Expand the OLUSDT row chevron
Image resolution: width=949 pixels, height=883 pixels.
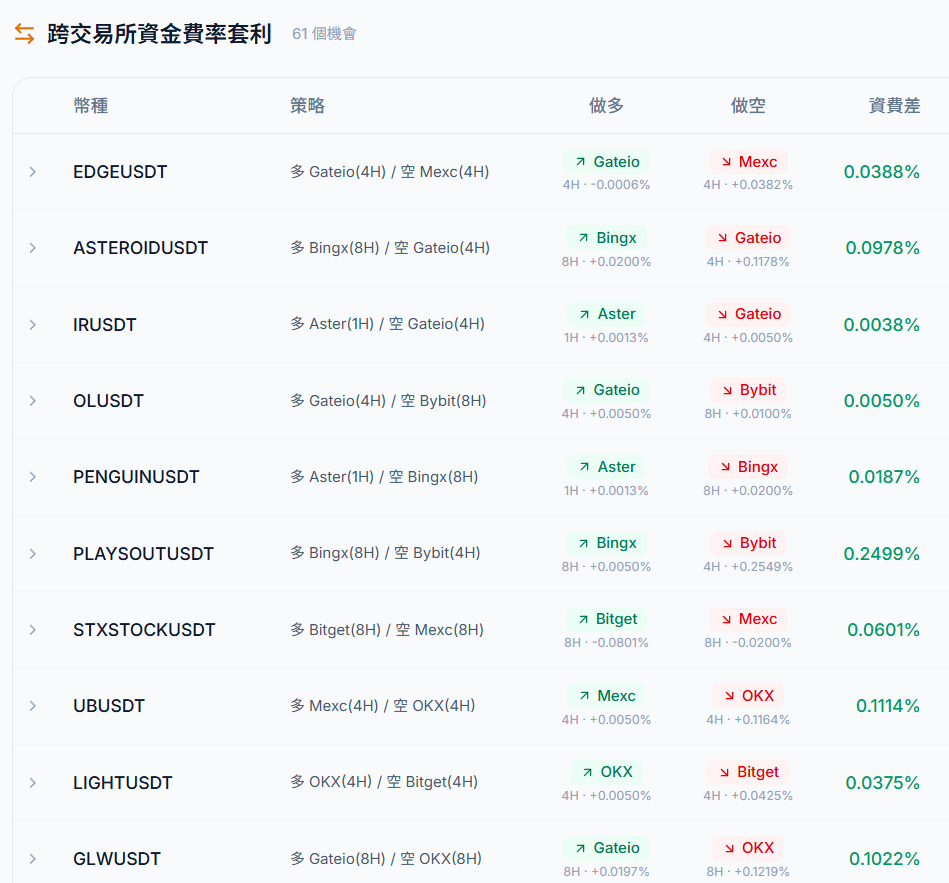tap(33, 401)
